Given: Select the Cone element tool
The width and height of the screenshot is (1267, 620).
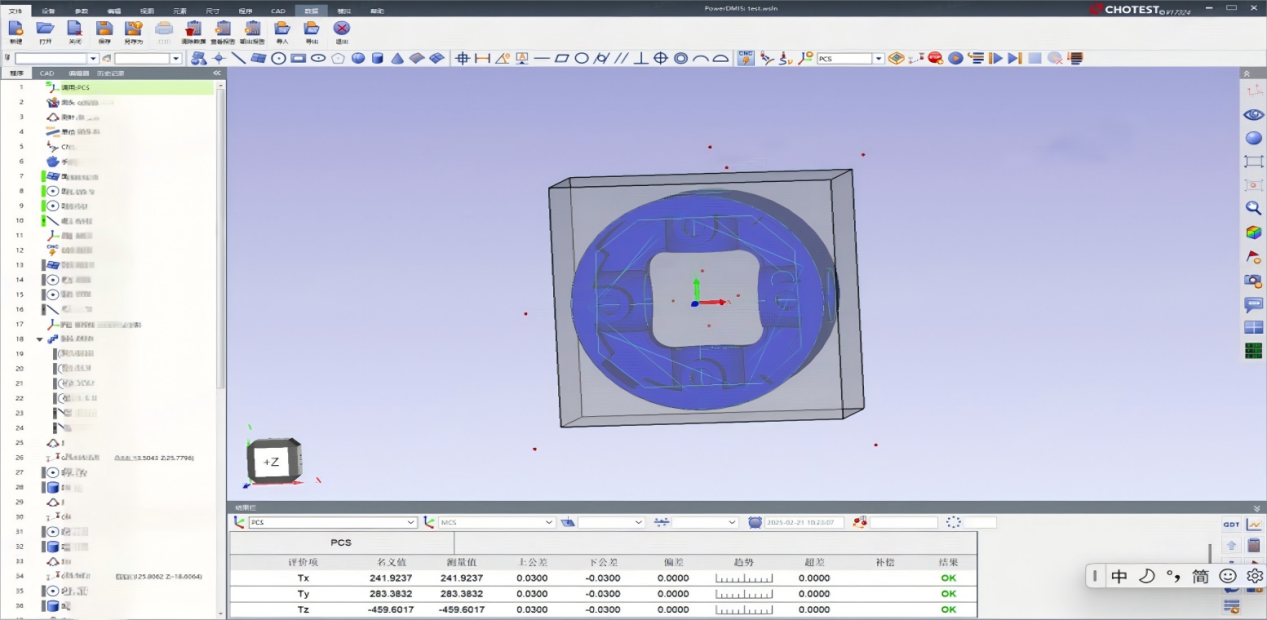Looking at the screenshot, I should tap(397, 58).
